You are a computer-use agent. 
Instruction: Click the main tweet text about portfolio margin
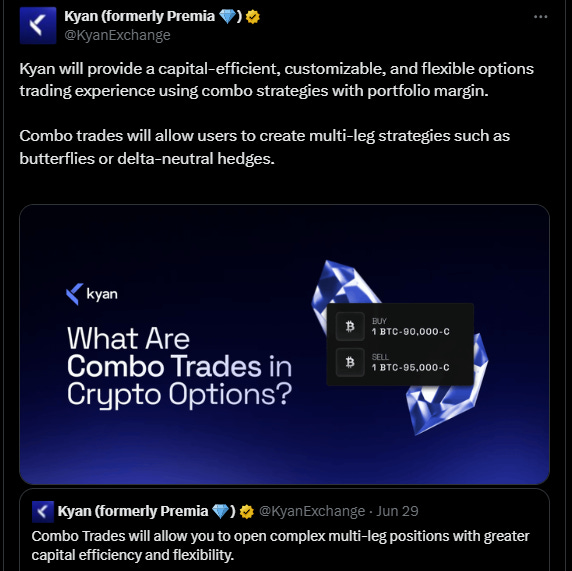(x=277, y=80)
